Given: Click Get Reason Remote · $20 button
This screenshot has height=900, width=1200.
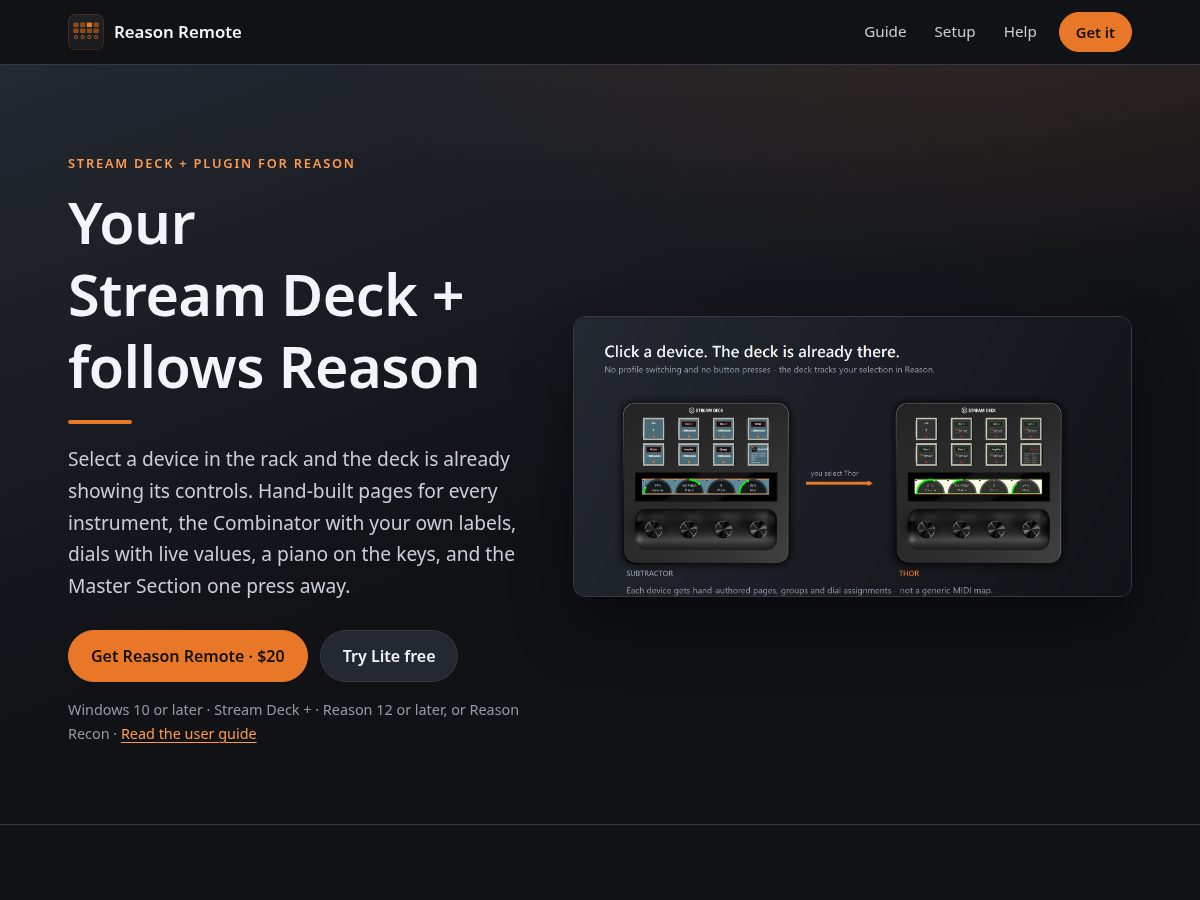Looking at the screenshot, I should coord(188,656).
